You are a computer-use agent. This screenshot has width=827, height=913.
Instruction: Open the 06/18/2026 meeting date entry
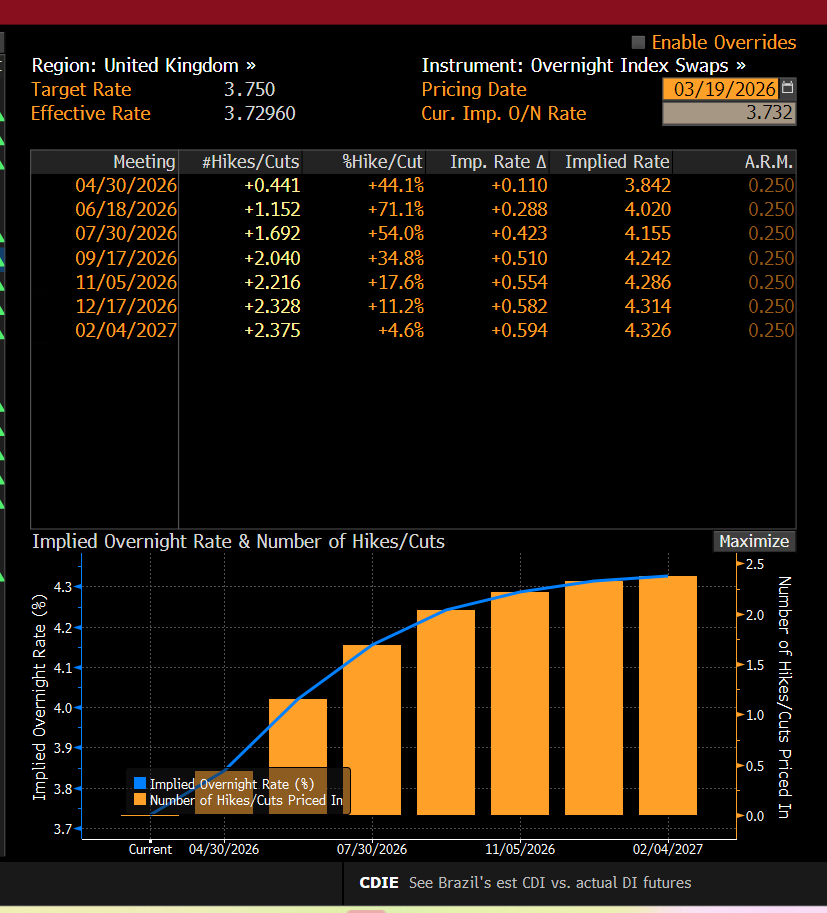[x=126, y=210]
